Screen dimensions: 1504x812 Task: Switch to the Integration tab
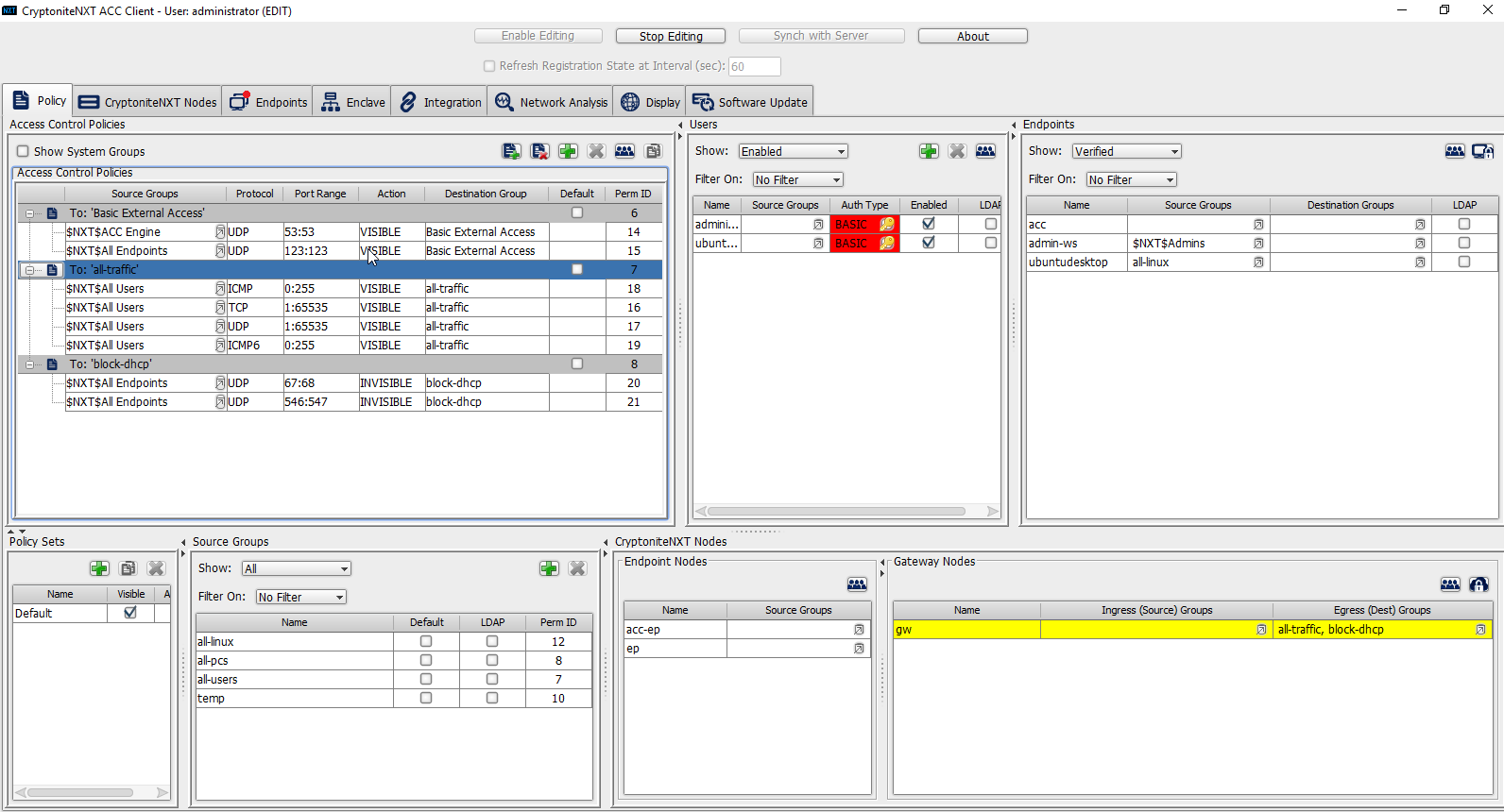pyautogui.click(x=439, y=102)
